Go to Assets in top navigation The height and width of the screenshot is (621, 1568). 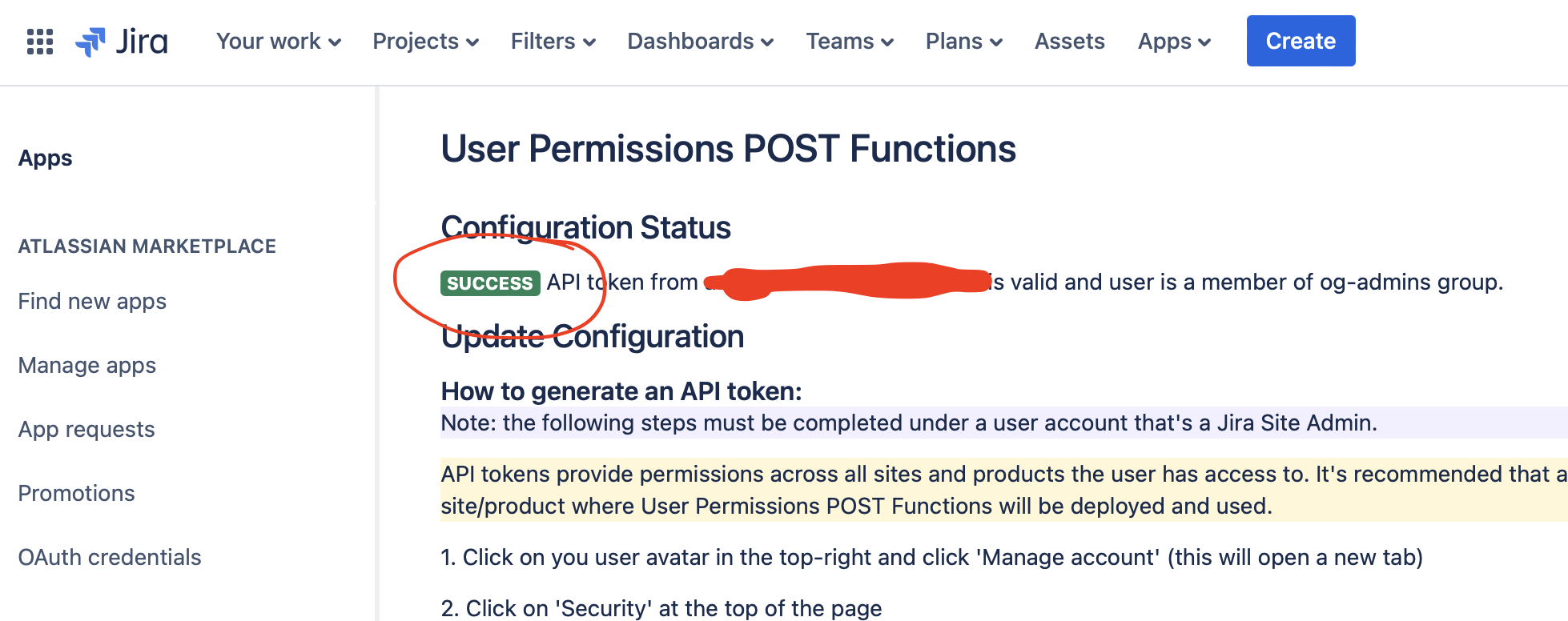(x=1069, y=42)
